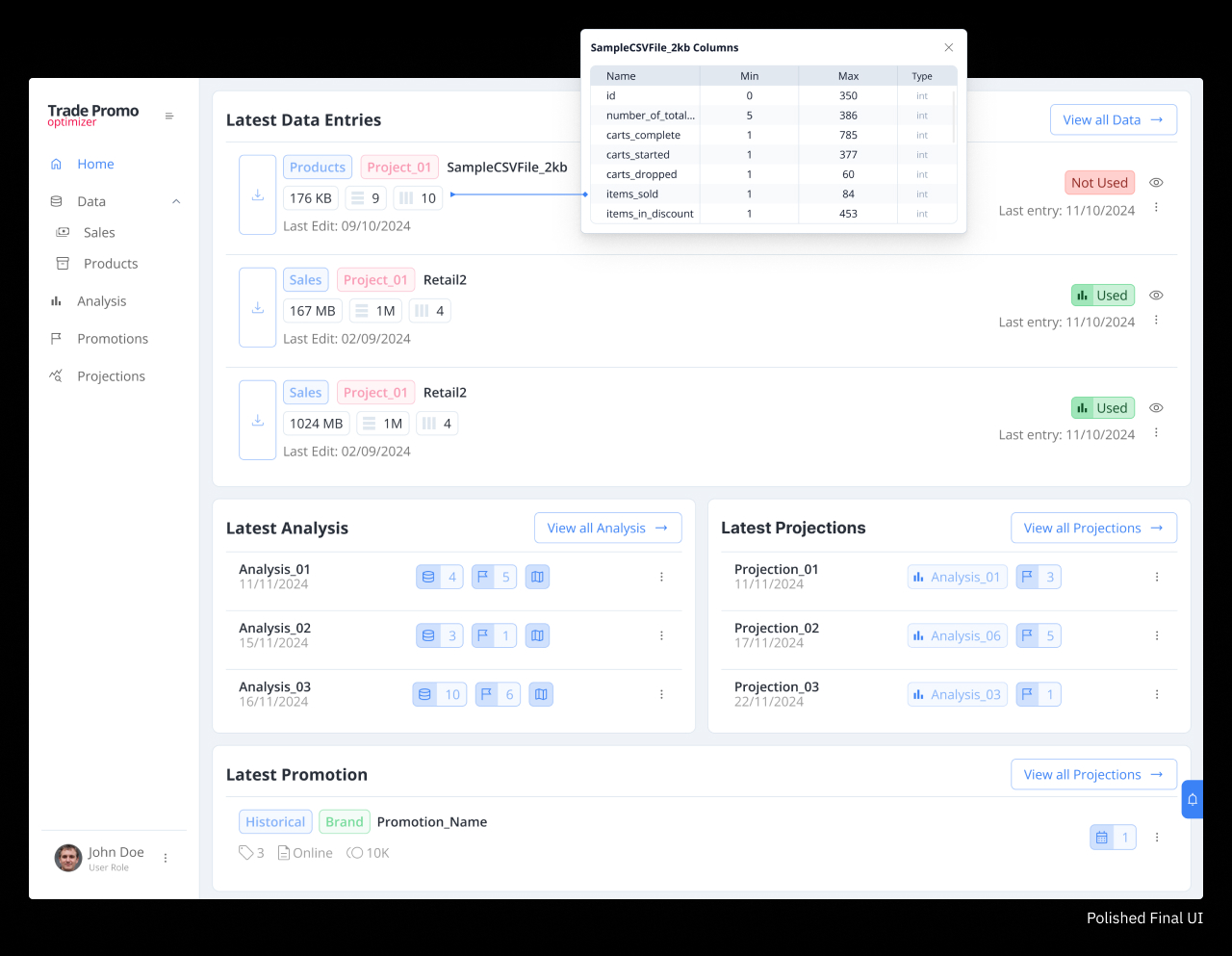Download the SampleCSVFile_2kb data entry
Viewport: 1232px width, 956px height.
click(x=258, y=195)
